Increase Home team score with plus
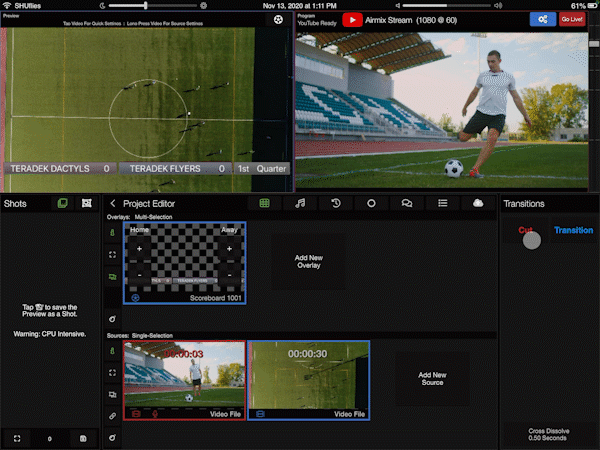Screen dimensions: 600x450 (x=139, y=249)
